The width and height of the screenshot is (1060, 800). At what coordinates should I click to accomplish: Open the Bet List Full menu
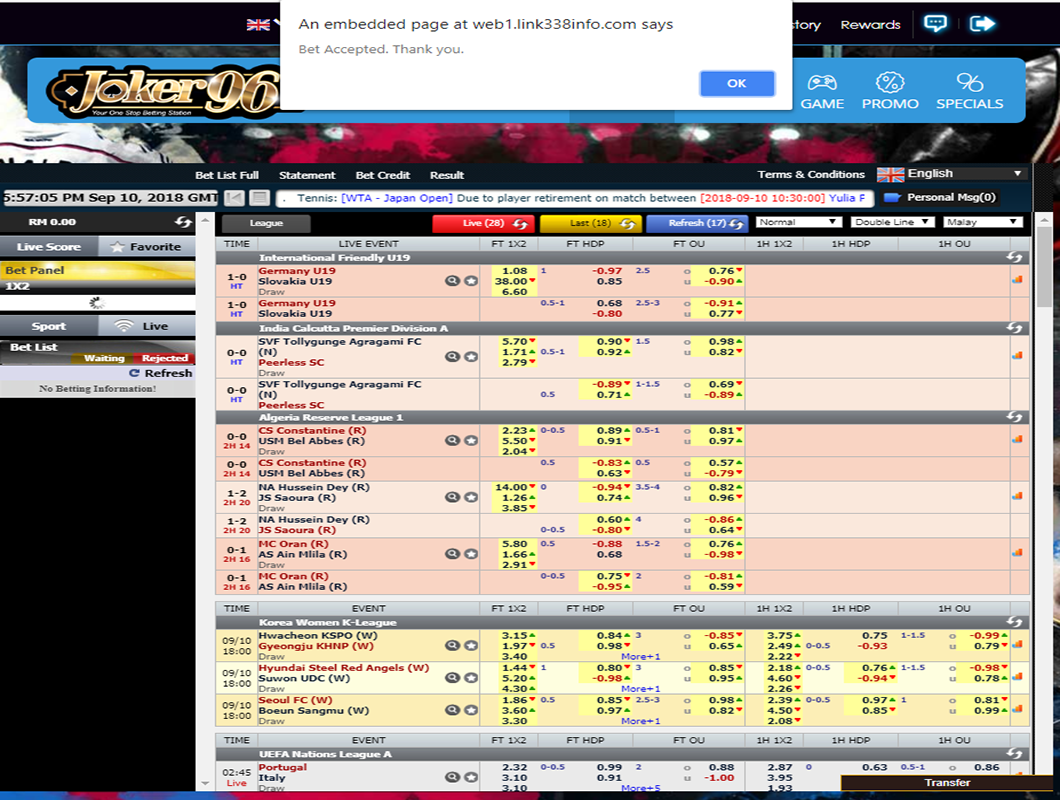click(227, 175)
